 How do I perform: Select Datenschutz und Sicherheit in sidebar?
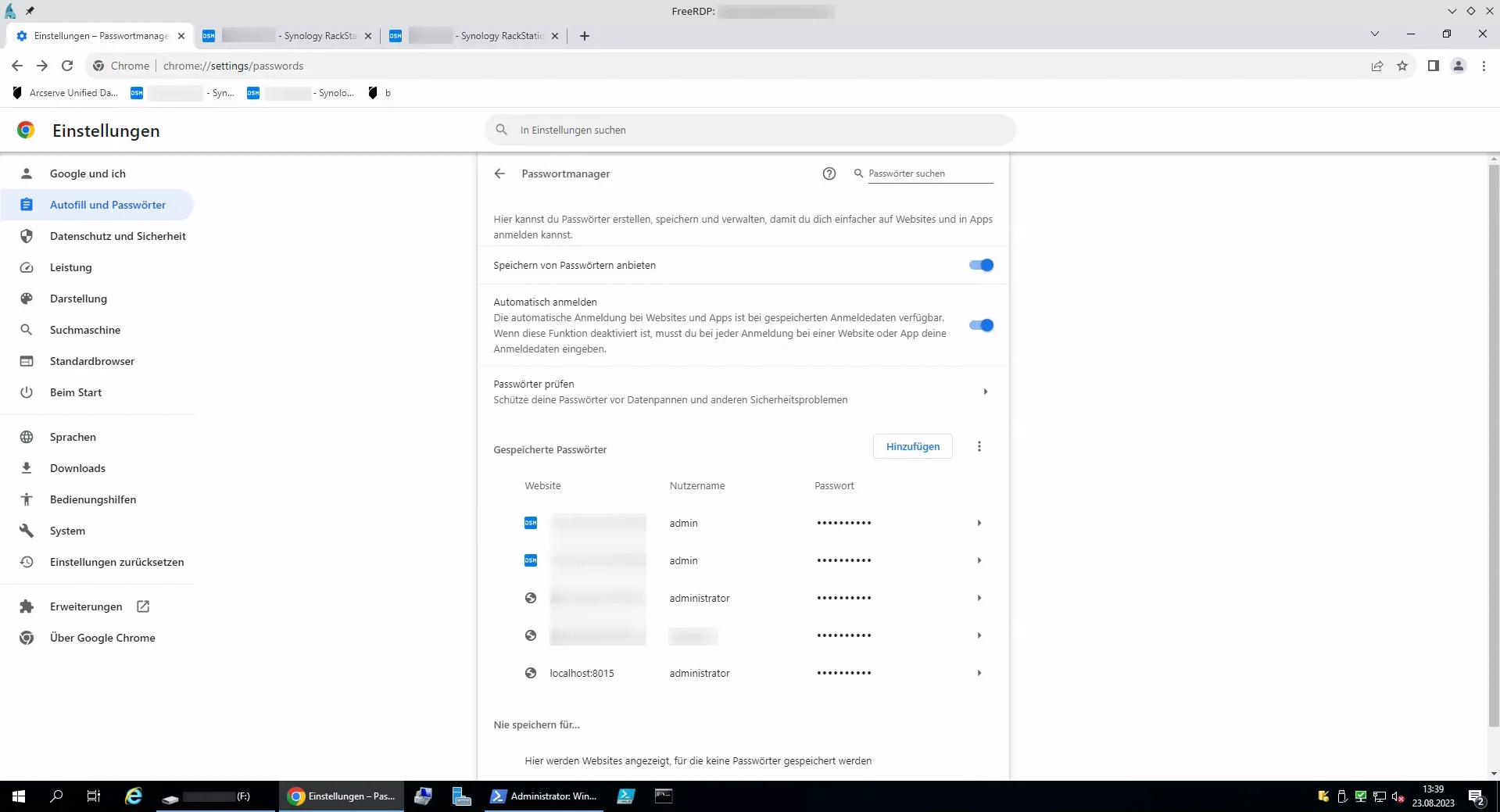(117, 236)
